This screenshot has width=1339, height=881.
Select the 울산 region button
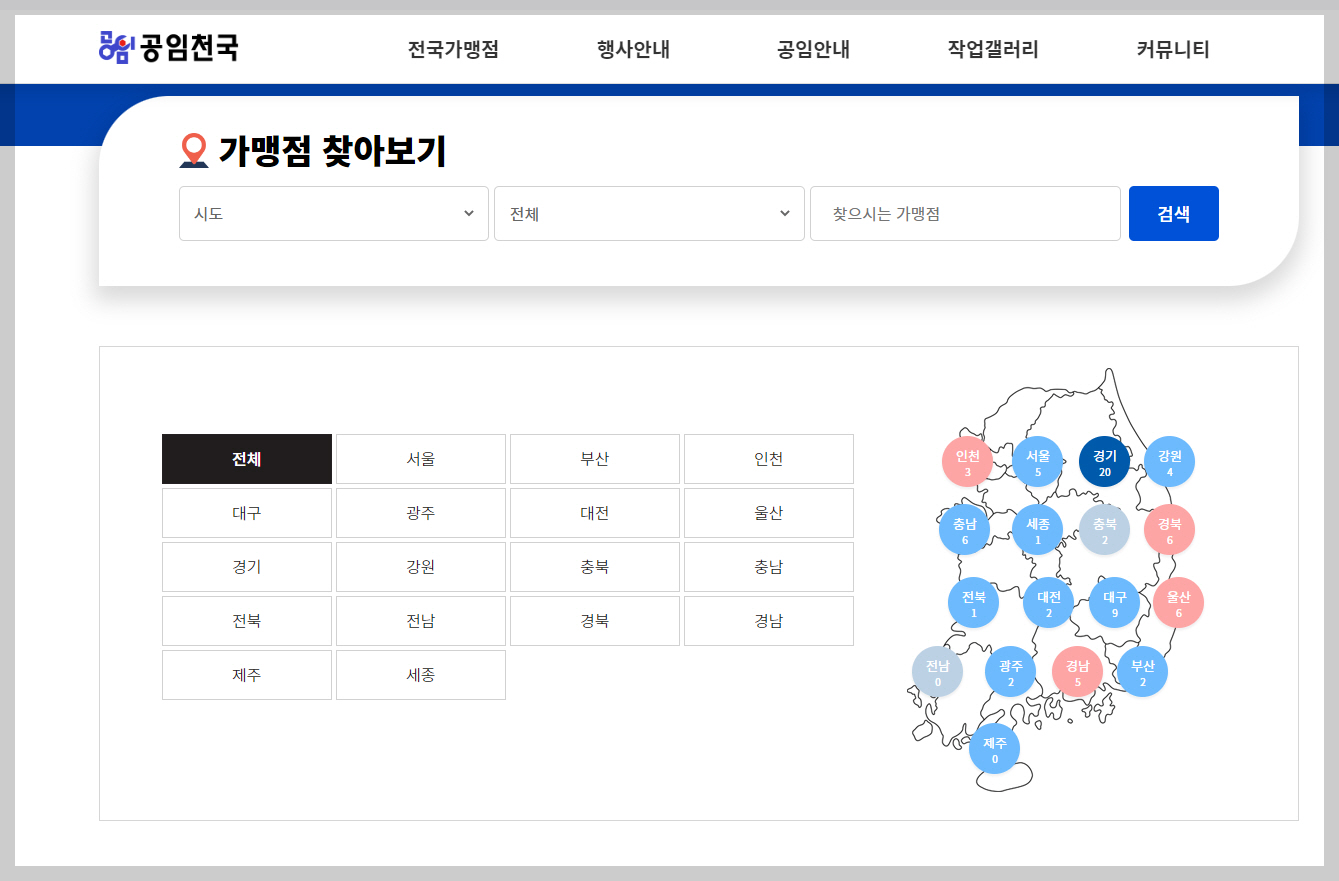(x=769, y=513)
